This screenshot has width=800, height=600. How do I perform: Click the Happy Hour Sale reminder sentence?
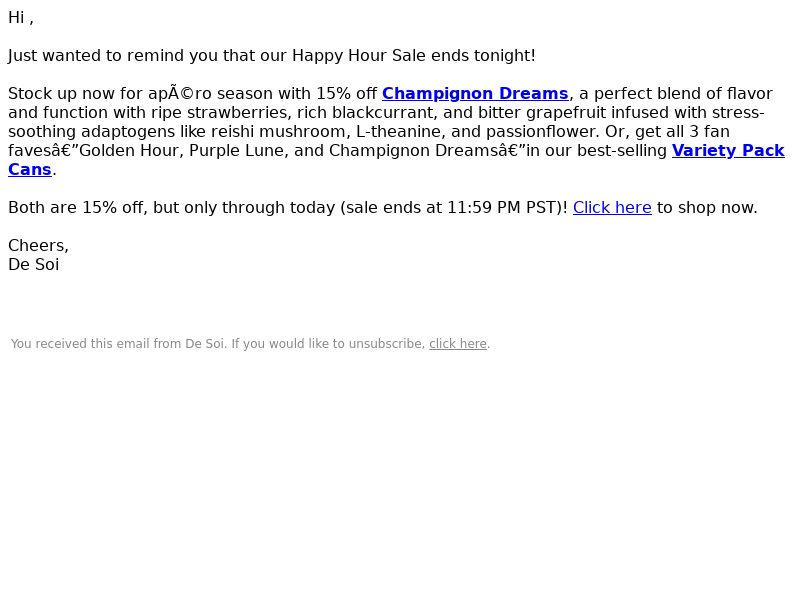click(272, 56)
